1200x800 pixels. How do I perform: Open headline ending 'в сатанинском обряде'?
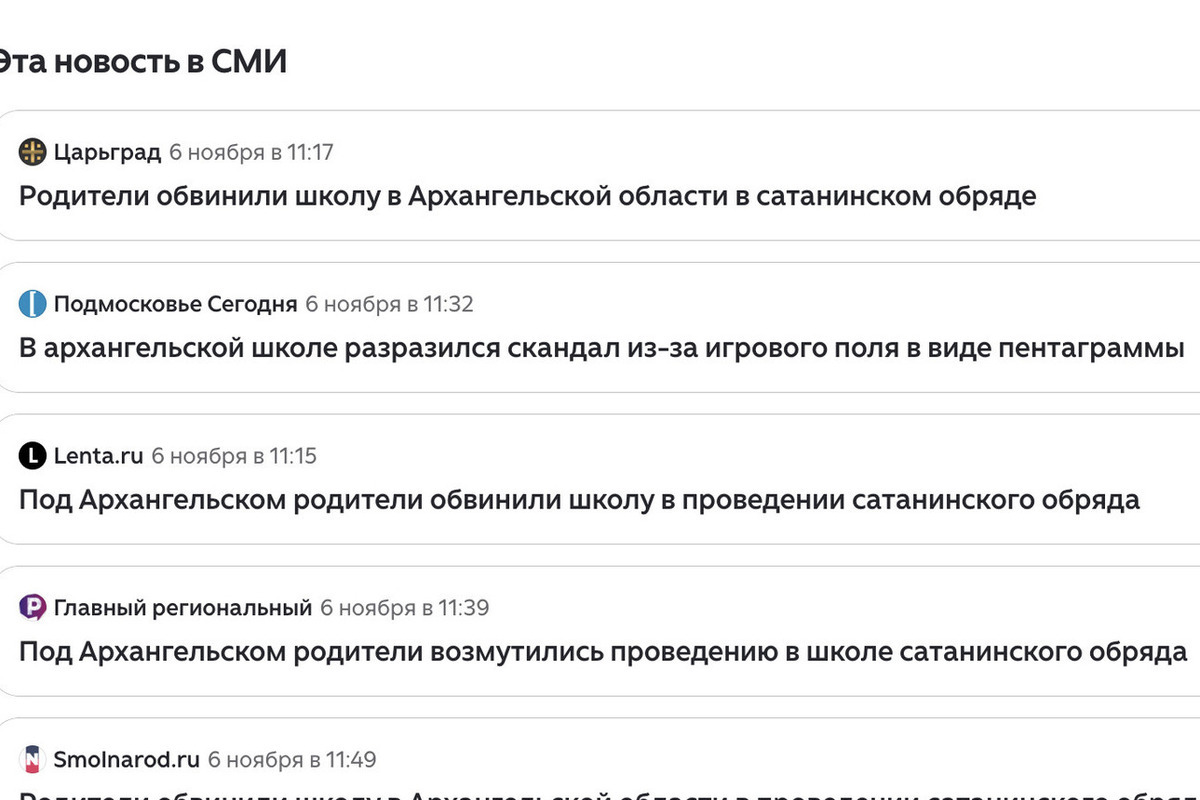(x=527, y=196)
